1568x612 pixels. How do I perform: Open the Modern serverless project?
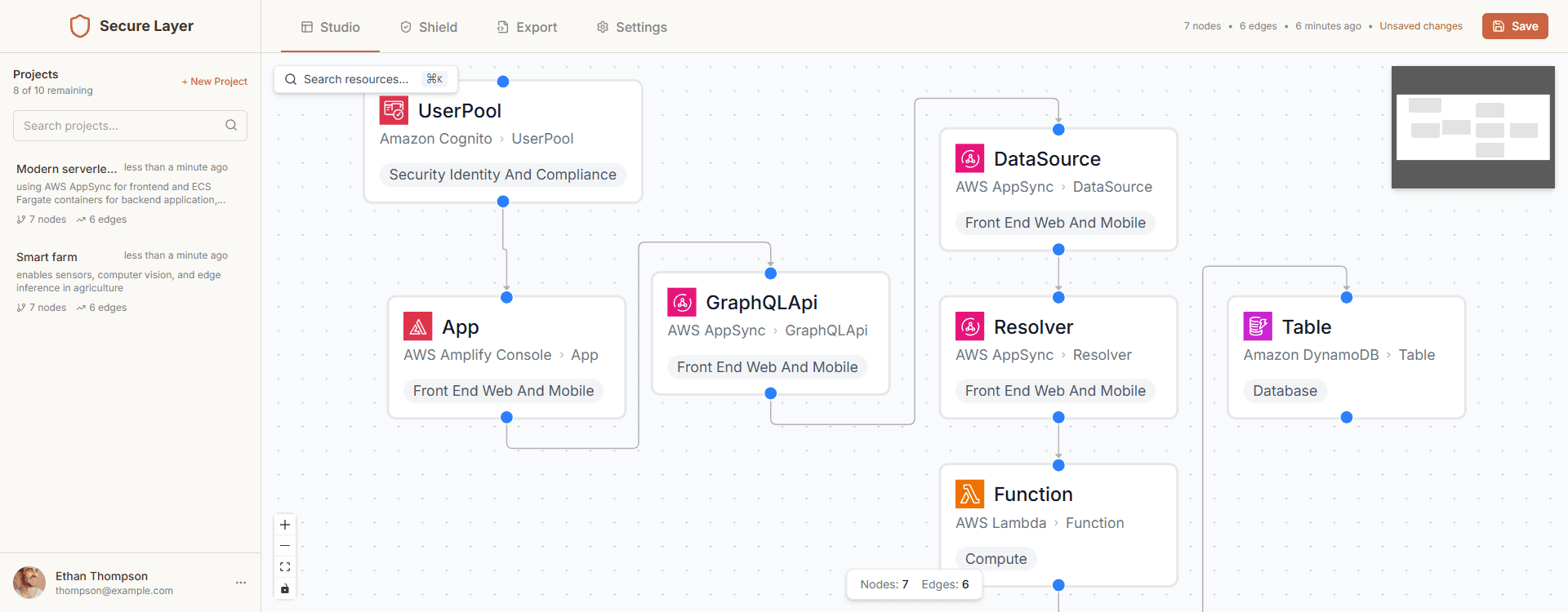[130, 193]
